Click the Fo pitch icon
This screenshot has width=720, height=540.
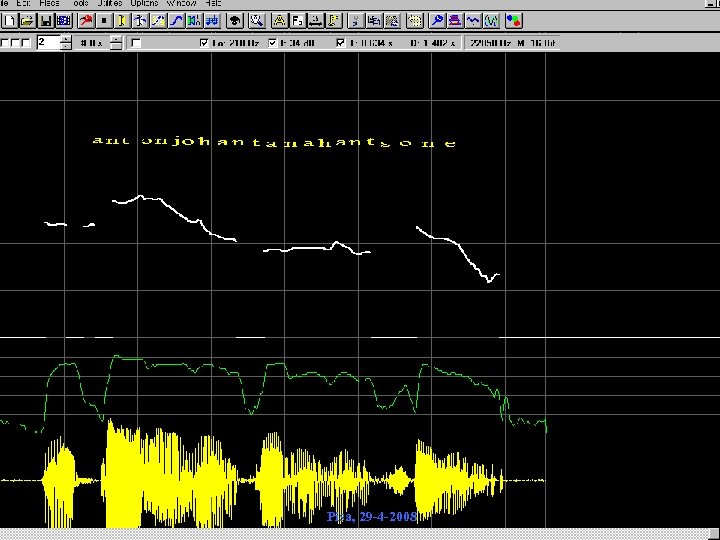click(x=298, y=21)
